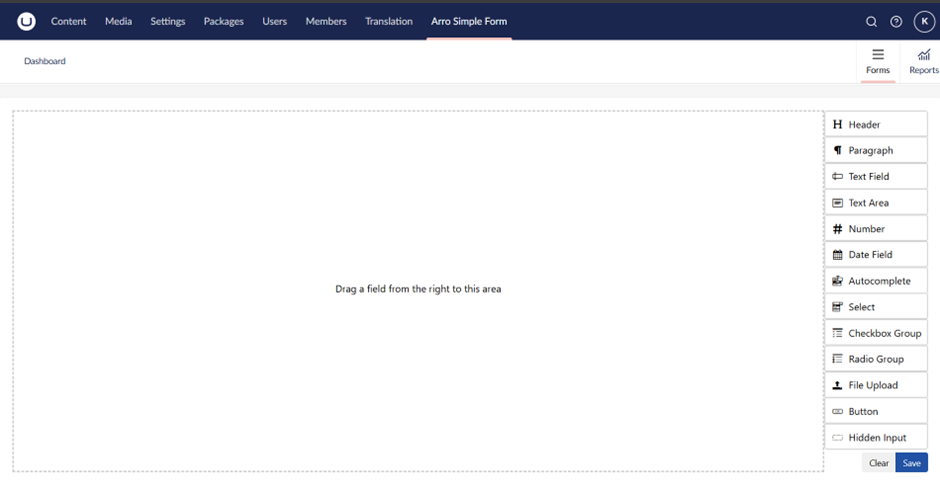Viewport: 940px width, 492px height.
Task: Choose the File Upload label
Action: click(x=873, y=385)
